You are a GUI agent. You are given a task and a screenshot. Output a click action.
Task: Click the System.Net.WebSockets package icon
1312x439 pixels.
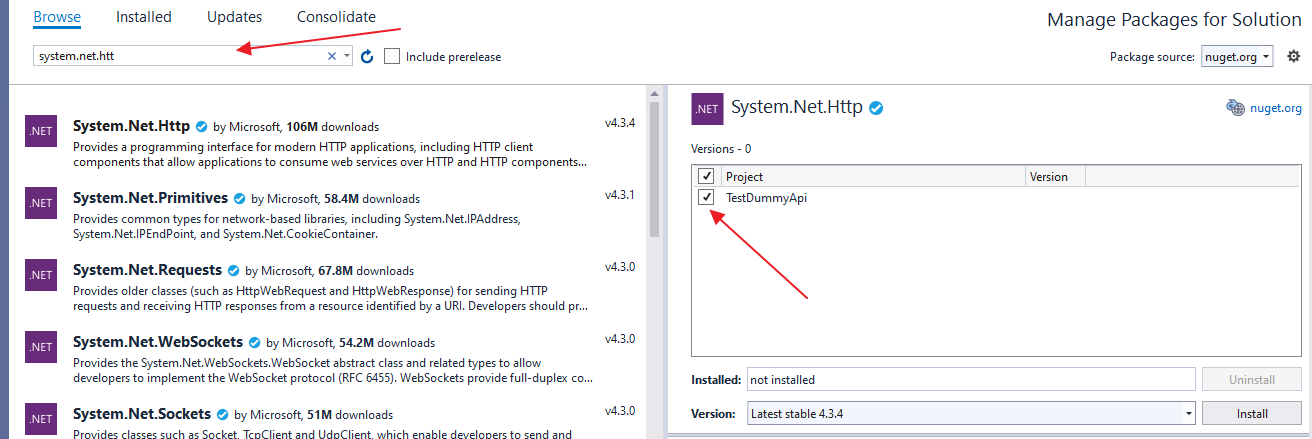(x=41, y=346)
